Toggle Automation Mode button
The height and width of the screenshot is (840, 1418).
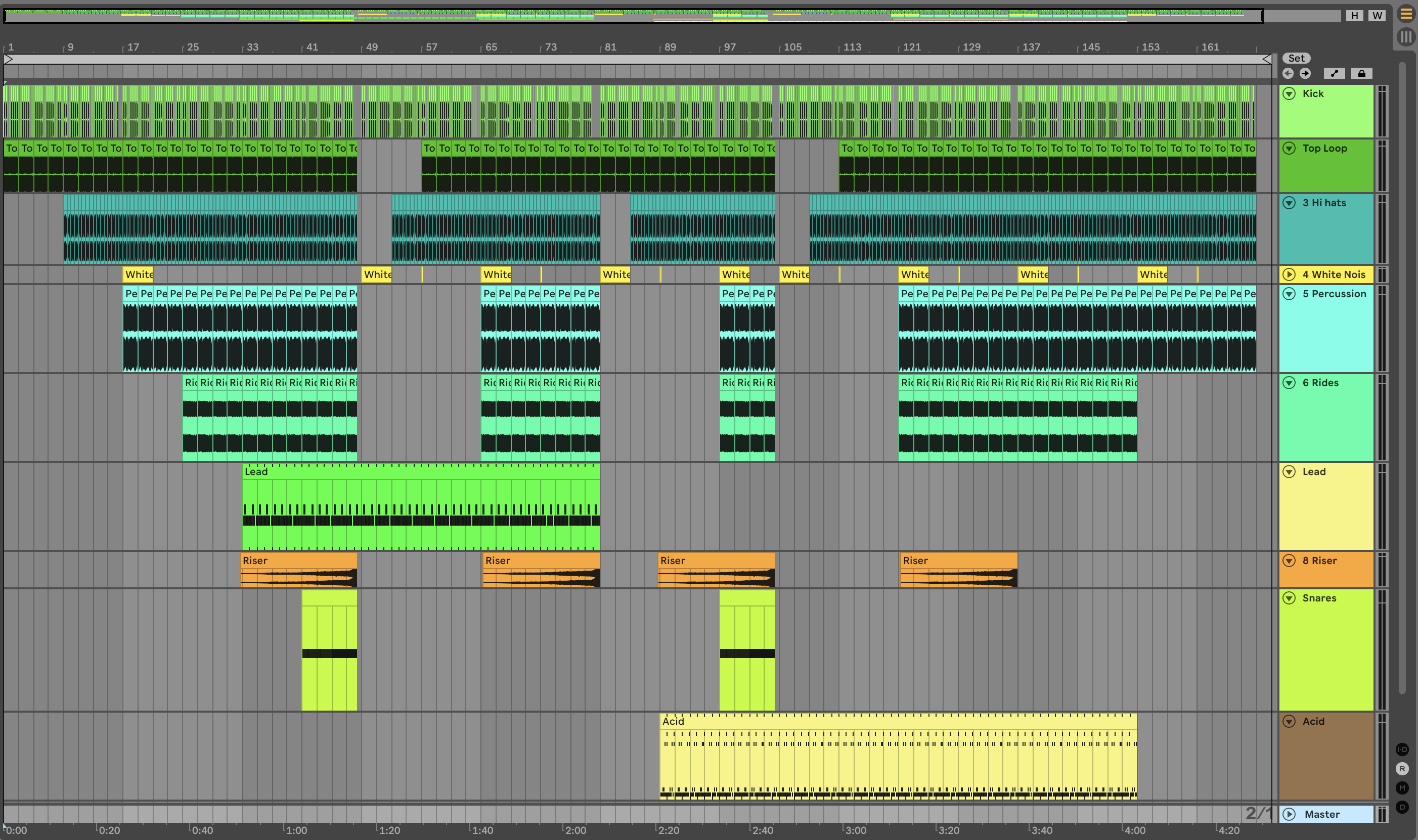(x=1334, y=73)
